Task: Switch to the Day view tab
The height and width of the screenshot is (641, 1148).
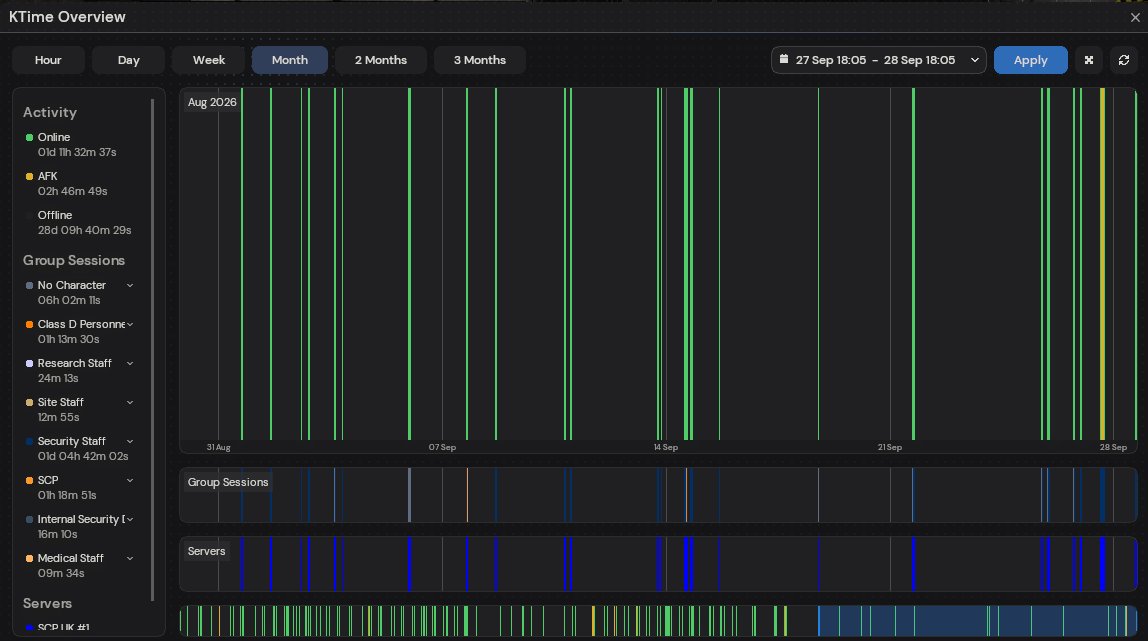Action: click(x=129, y=60)
